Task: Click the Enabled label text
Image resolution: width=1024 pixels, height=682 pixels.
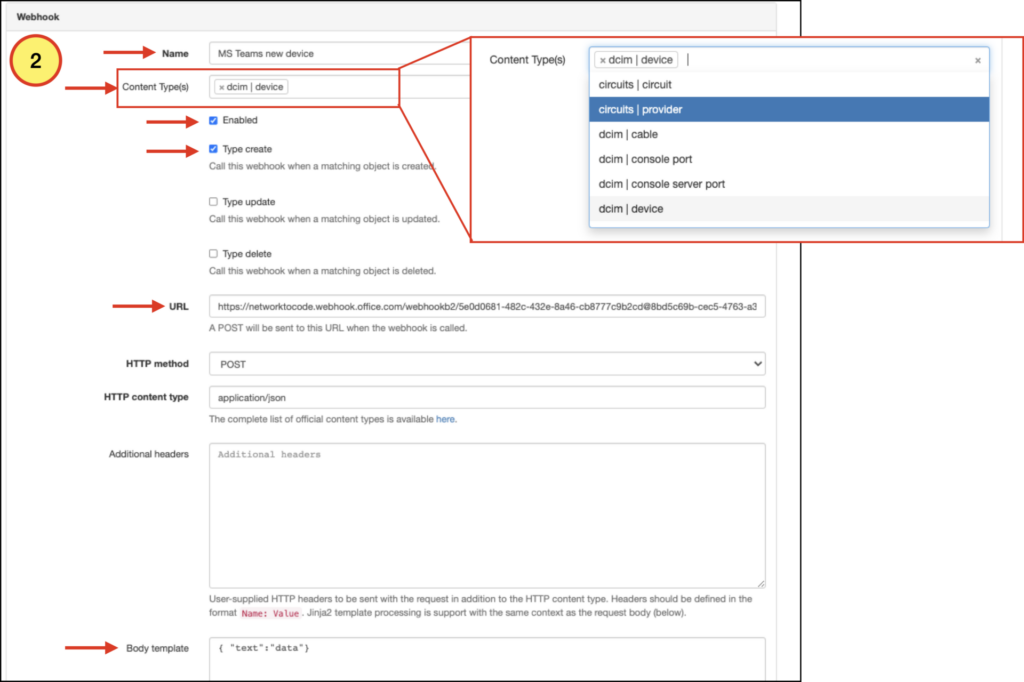Action: (240, 120)
